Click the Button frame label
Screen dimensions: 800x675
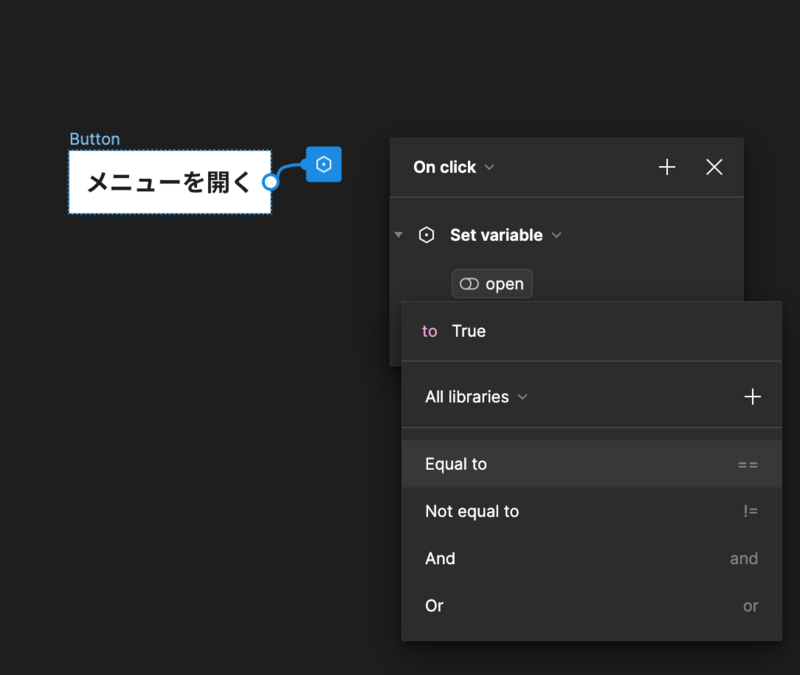pos(94,139)
